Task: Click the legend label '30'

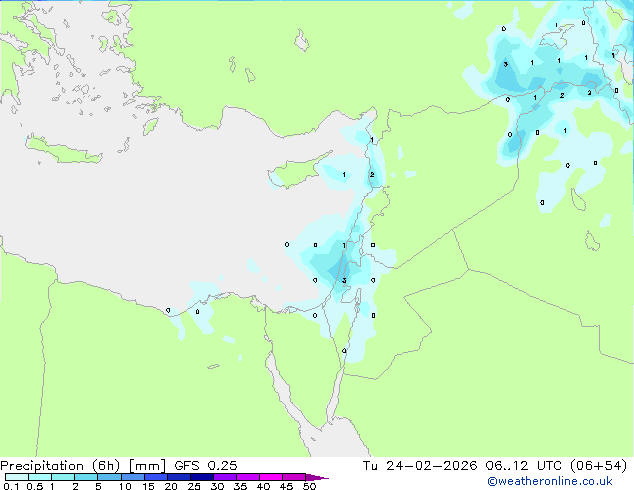Action: (217, 486)
